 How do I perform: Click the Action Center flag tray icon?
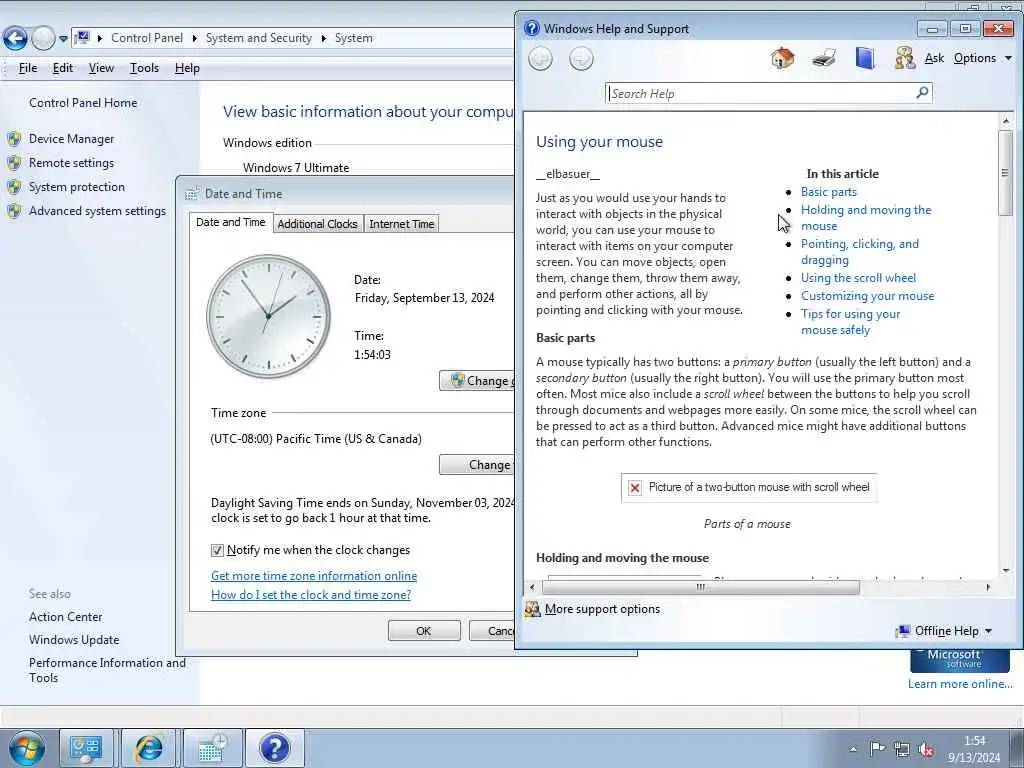tap(877, 749)
